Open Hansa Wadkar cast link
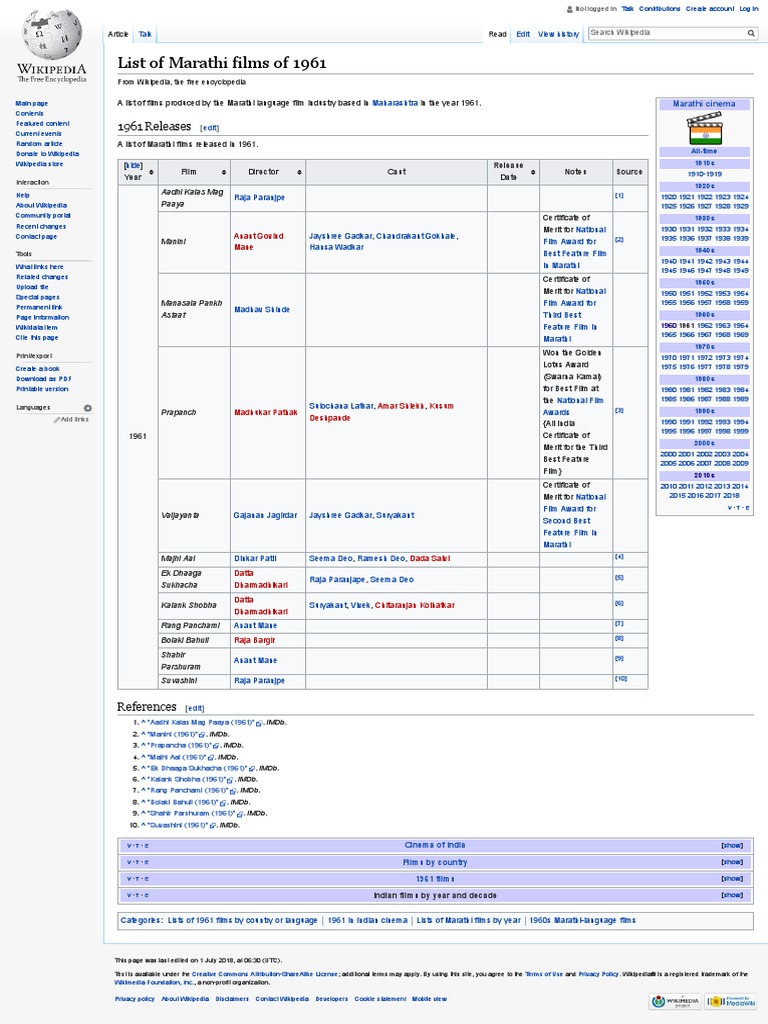Image resolution: width=768 pixels, height=1024 pixels. 336,248
